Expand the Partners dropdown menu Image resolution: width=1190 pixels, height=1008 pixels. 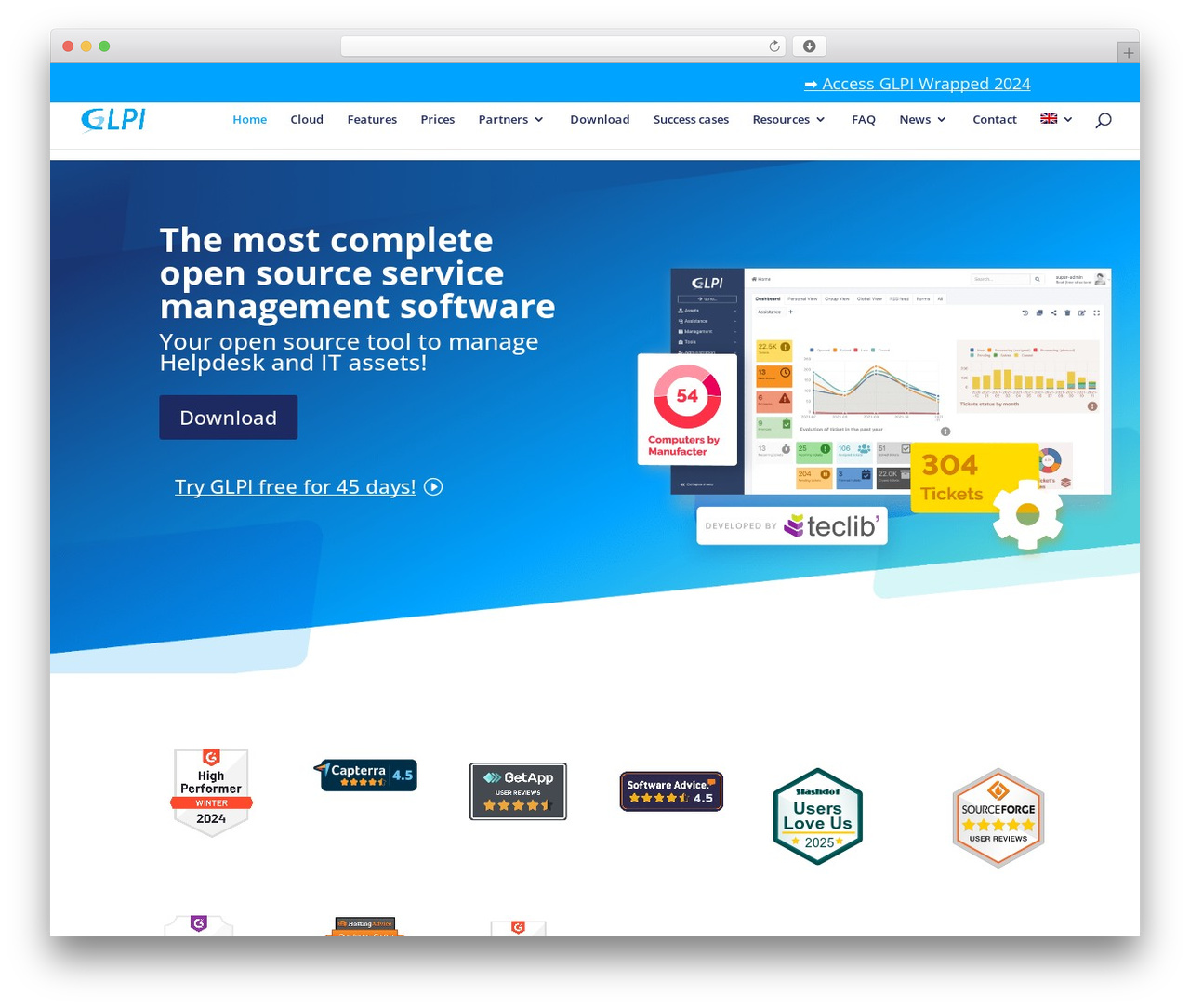tap(510, 120)
